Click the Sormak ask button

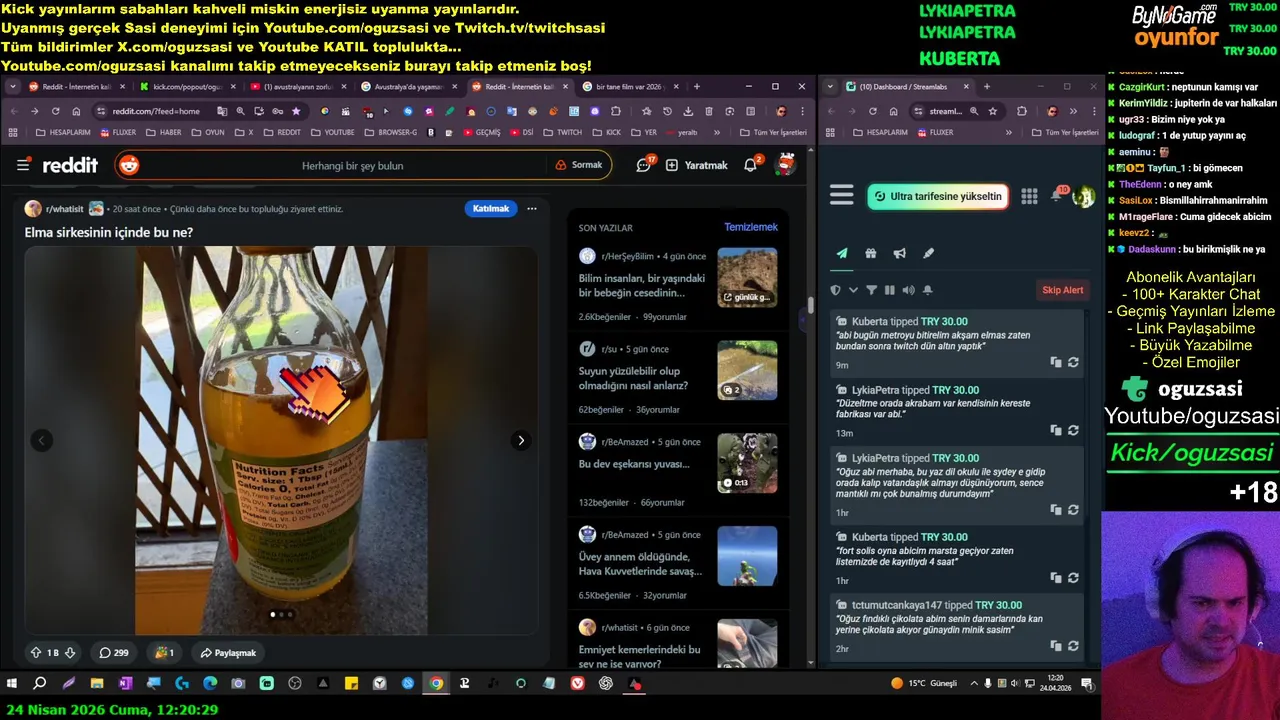(x=579, y=165)
